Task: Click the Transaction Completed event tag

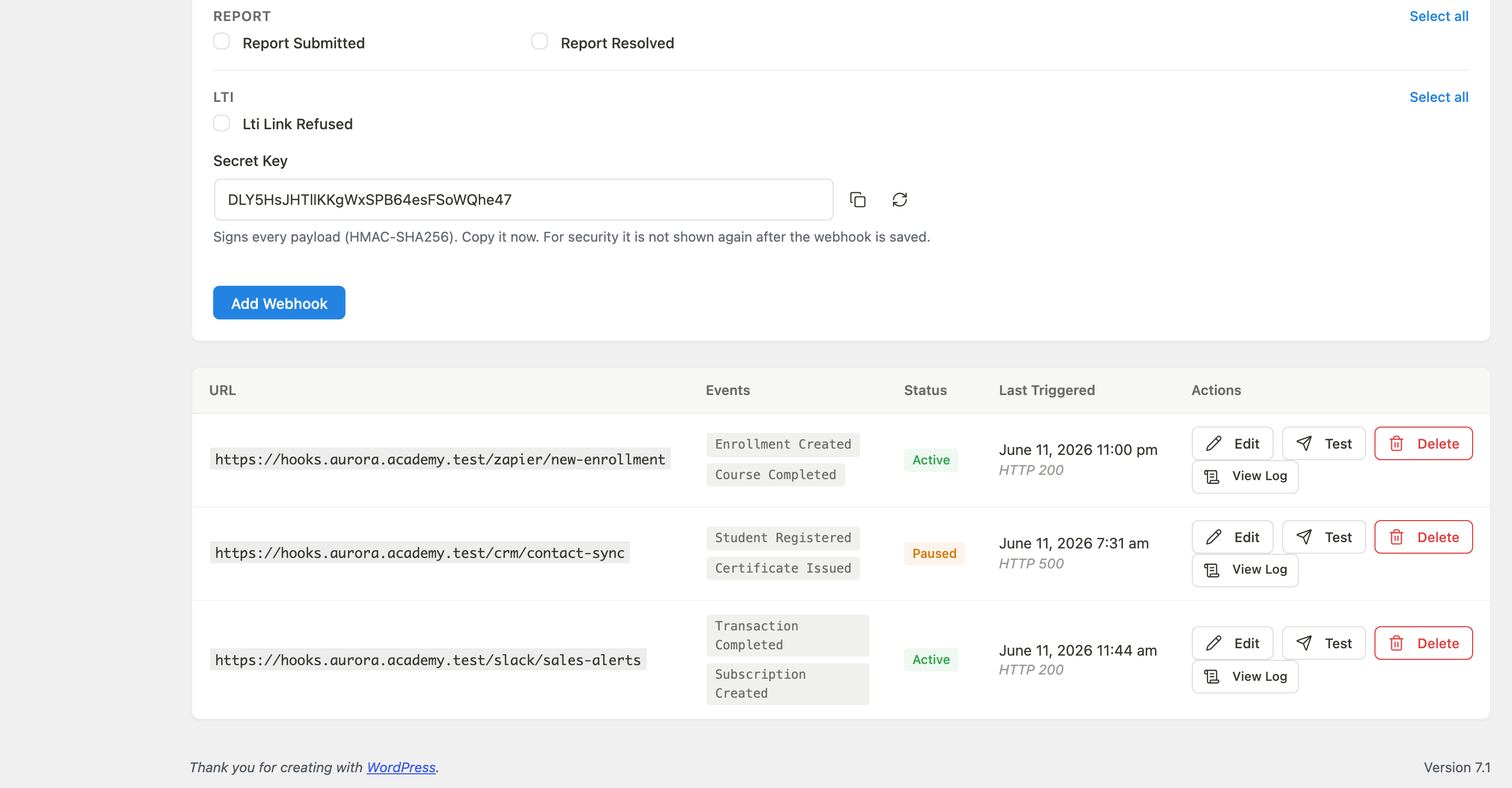Action: click(787, 635)
